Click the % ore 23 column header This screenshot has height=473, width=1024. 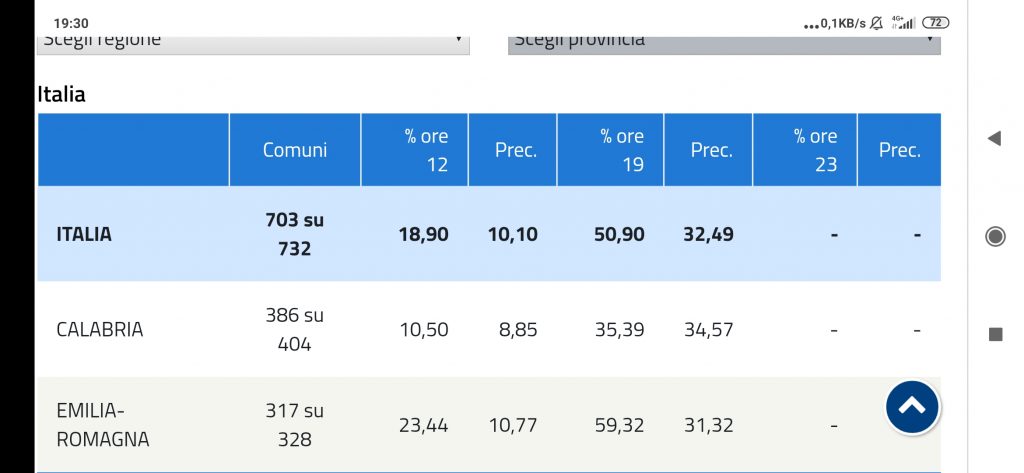click(x=815, y=150)
